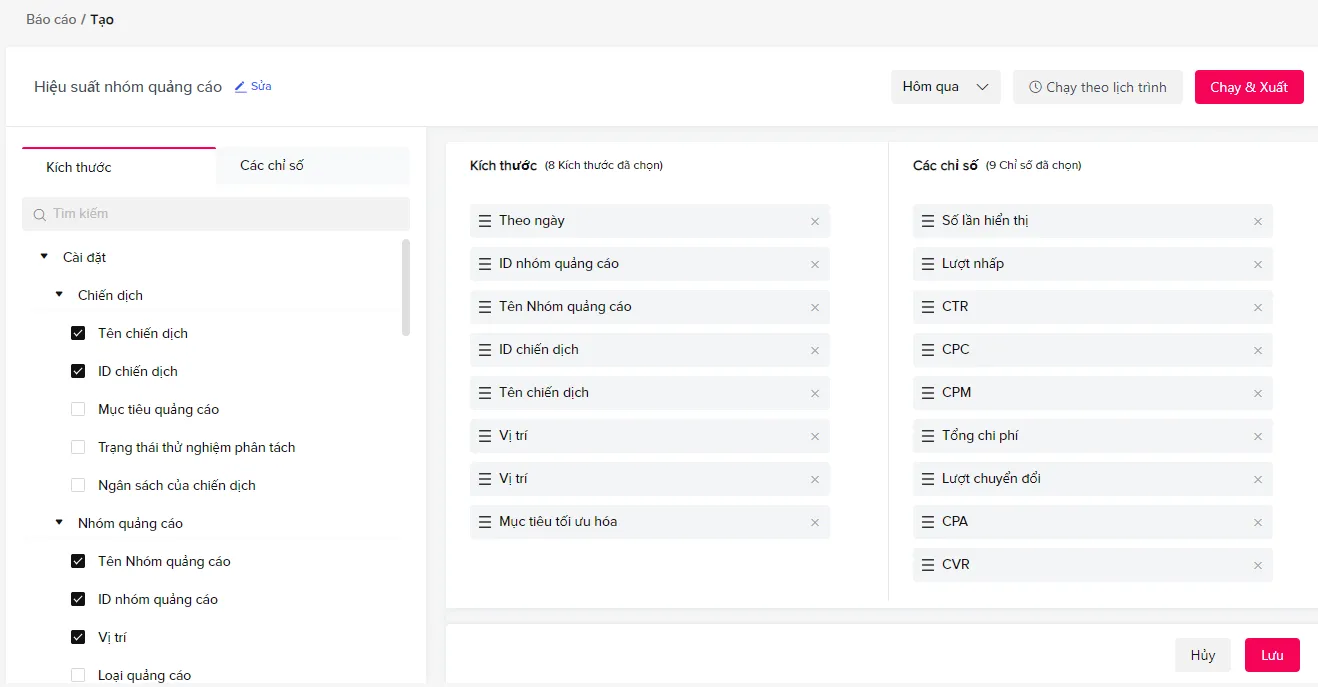Check the Mục tiêu quảng cáo checkbox
The image size is (1318, 687).
click(x=78, y=409)
